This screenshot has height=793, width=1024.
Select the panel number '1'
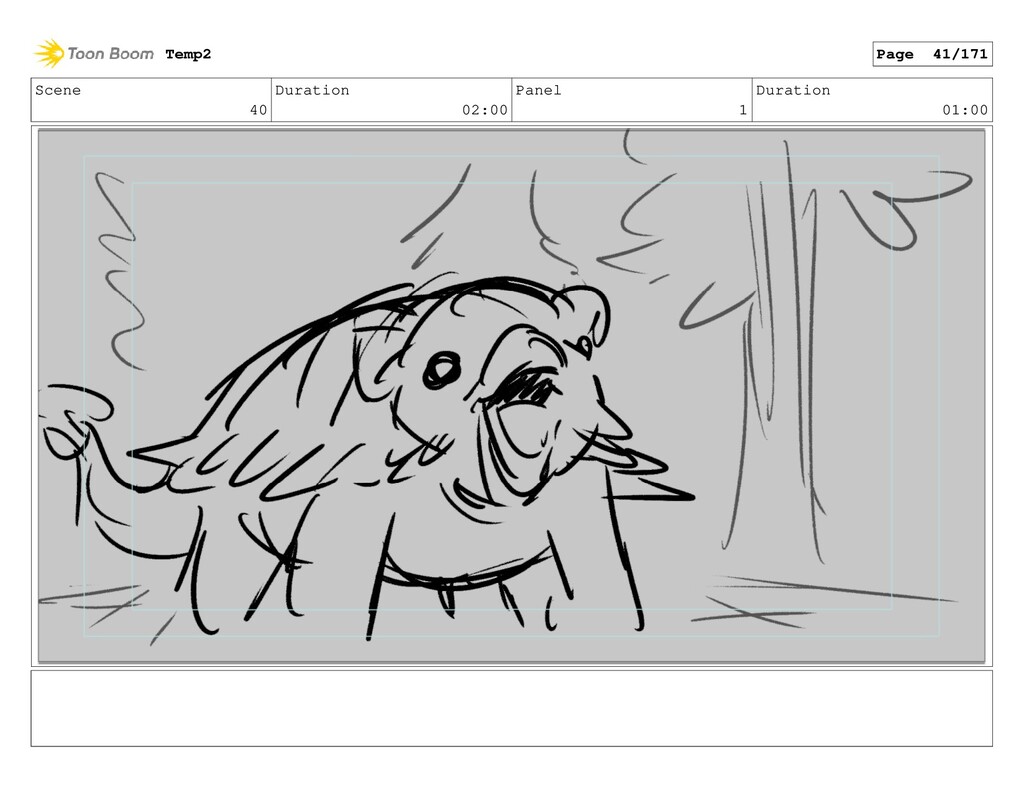tap(743, 110)
